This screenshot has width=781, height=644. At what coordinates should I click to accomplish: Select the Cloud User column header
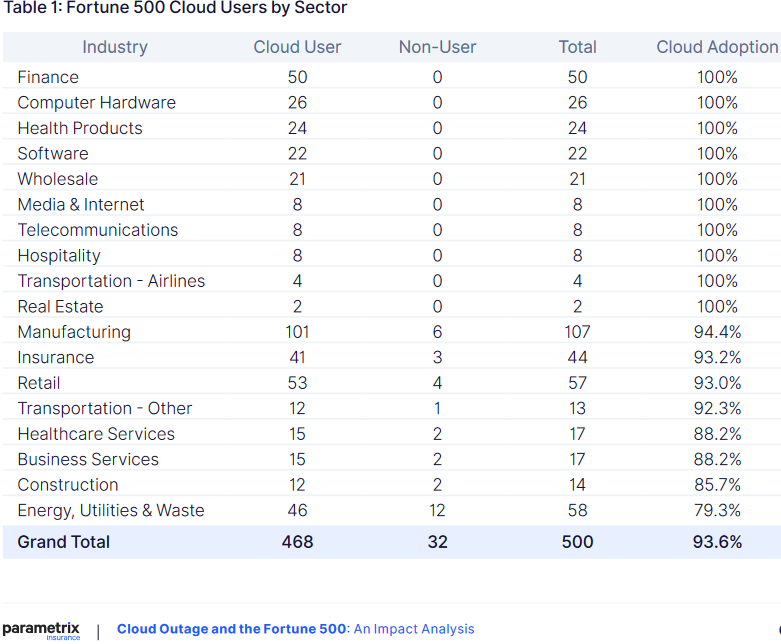click(297, 47)
